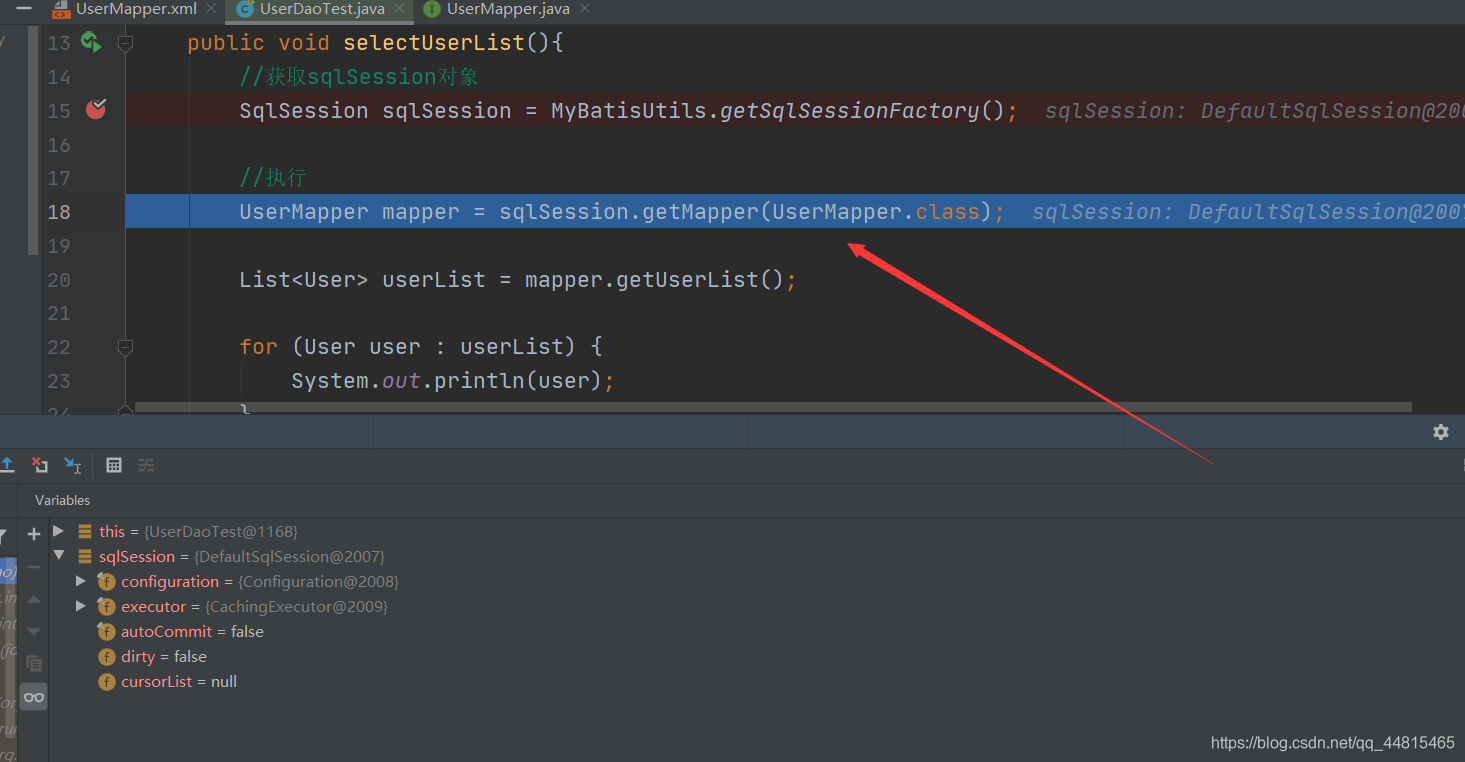Click the Run to Cursor debugger icon
This screenshot has height=762, width=1465.
point(73,465)
